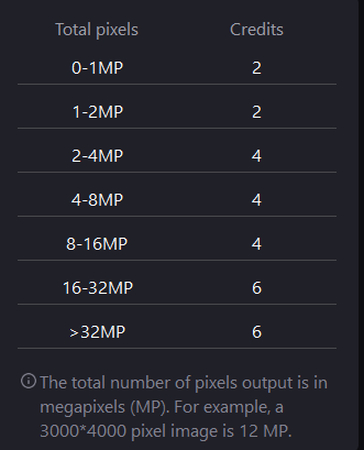Click the 4-8MP row label
Viewport: 364px width, 450px height.
97,200
